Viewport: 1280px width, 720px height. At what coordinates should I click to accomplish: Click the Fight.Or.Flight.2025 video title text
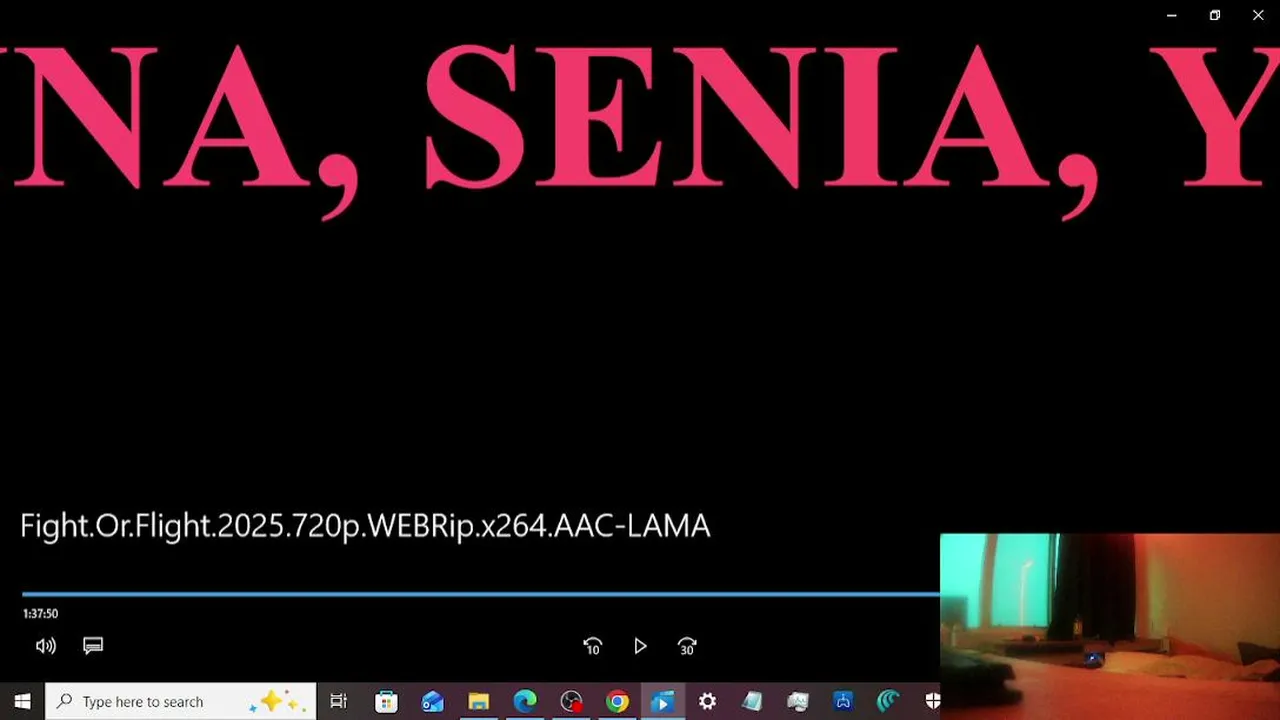point(365,526)
